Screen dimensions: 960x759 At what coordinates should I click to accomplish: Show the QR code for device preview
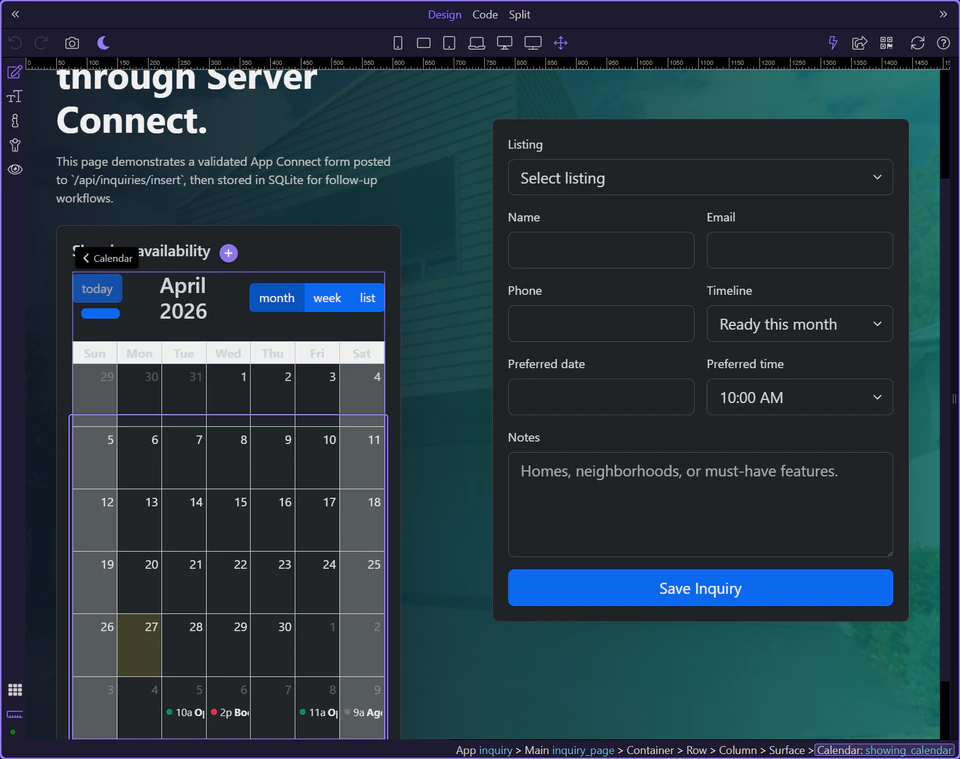click(886, 43)
